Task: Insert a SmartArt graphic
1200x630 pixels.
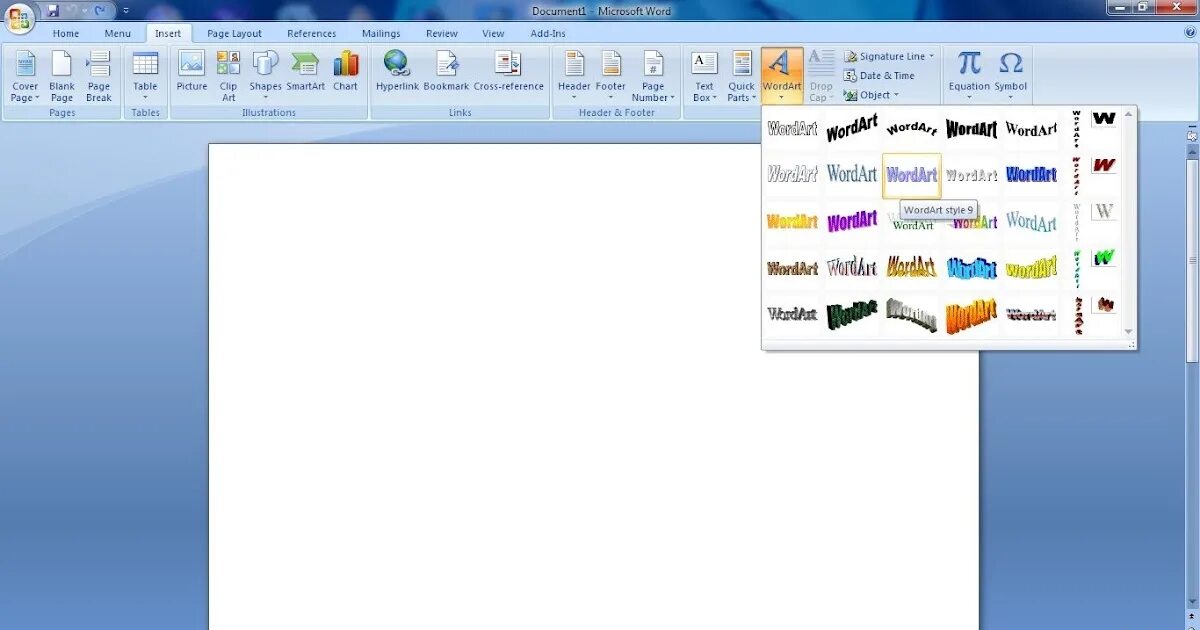Action: tap(305, 72)
